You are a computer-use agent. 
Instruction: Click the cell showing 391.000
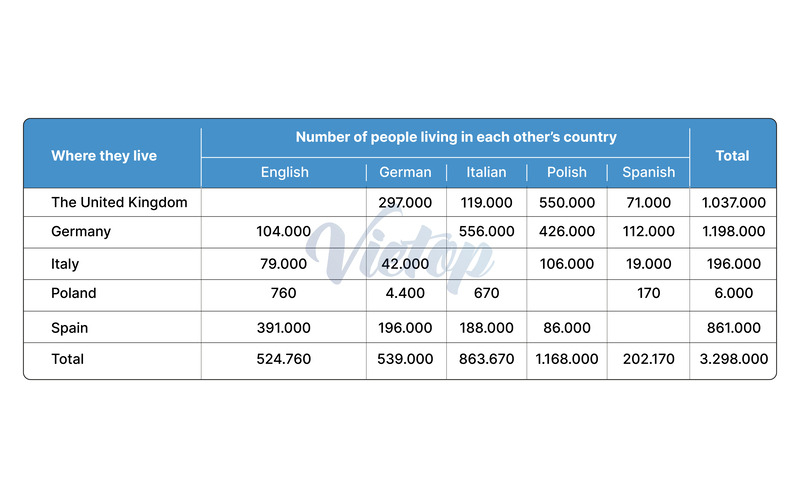284,328
